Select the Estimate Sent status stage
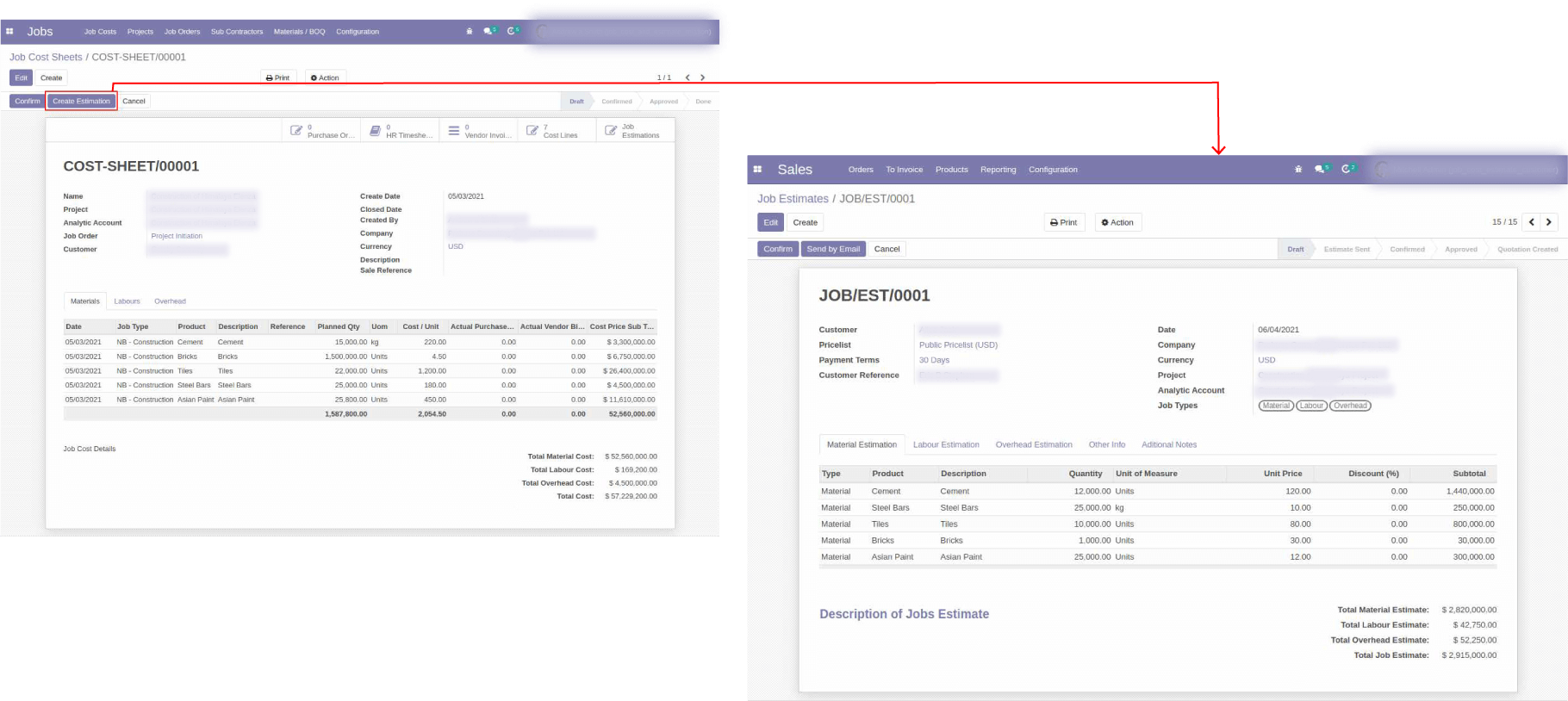The image size is (1568, 701). pyautogui.click(x=1347, y=249)
